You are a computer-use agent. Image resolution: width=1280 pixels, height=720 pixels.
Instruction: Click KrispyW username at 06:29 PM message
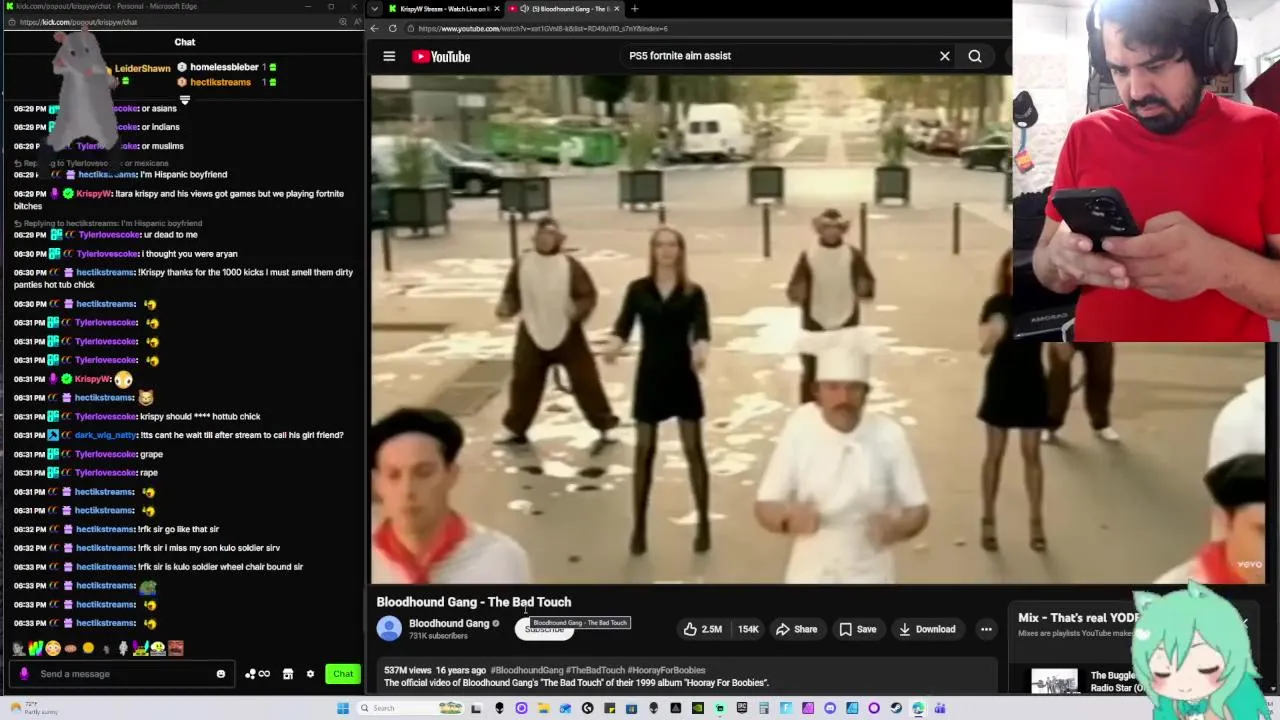(x=94, y=194)
